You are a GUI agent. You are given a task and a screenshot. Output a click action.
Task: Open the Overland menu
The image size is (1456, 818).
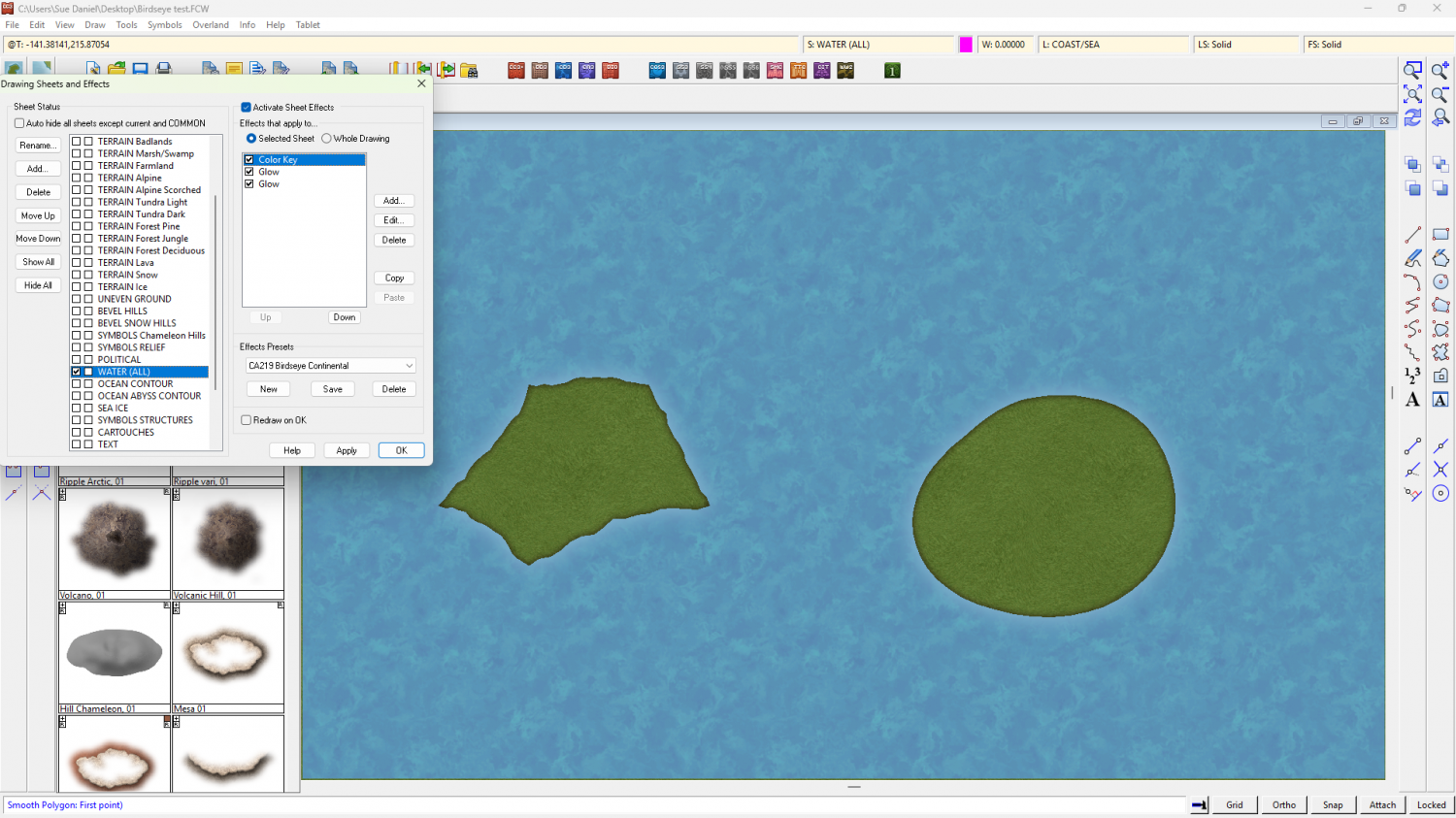pos(211,25)
